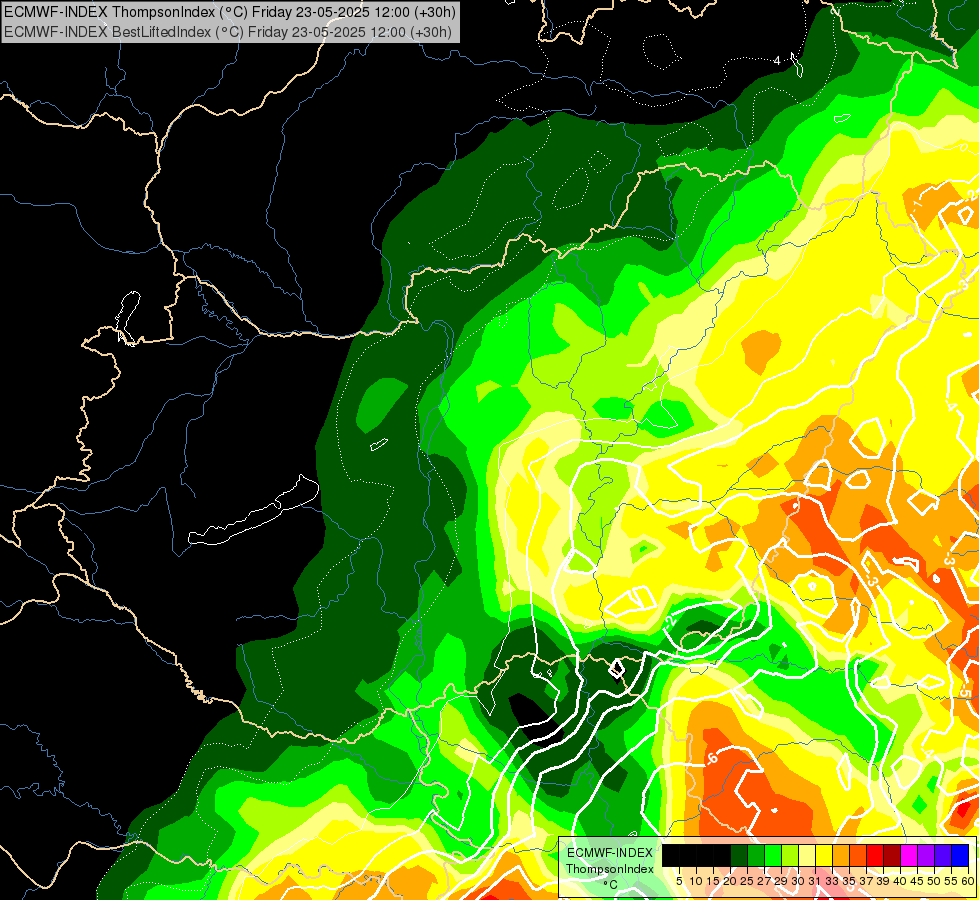Click the legend tick label 29
The image size is (979, 900).
781,881
